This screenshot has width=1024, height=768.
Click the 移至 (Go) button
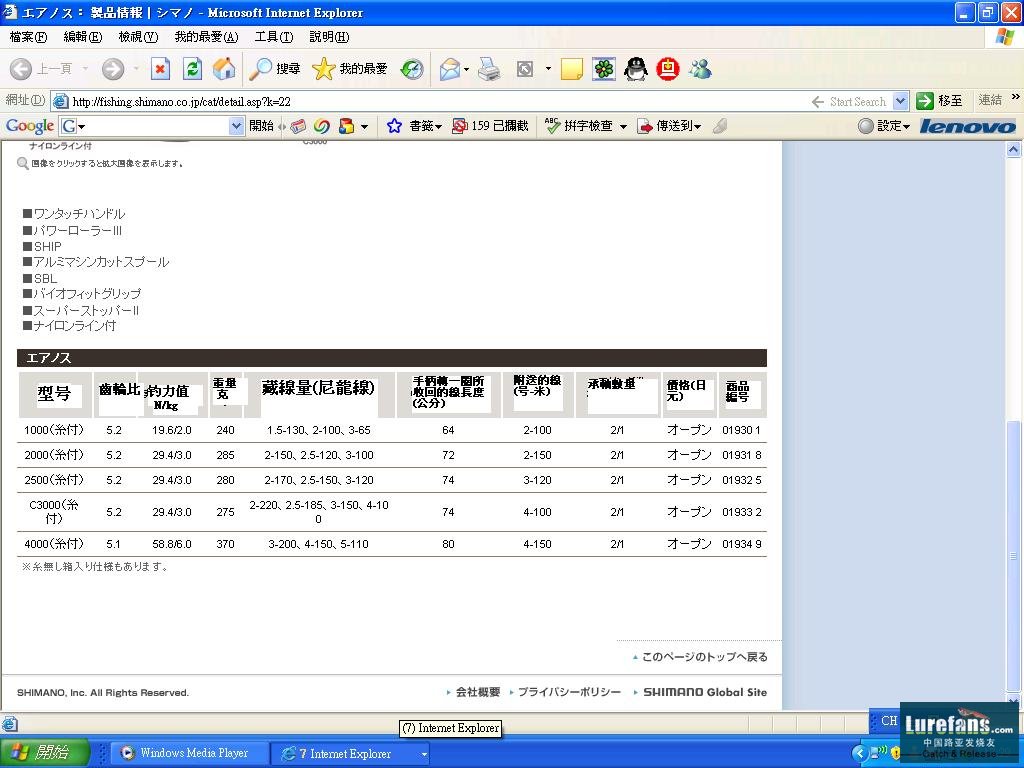click(940, 101)
